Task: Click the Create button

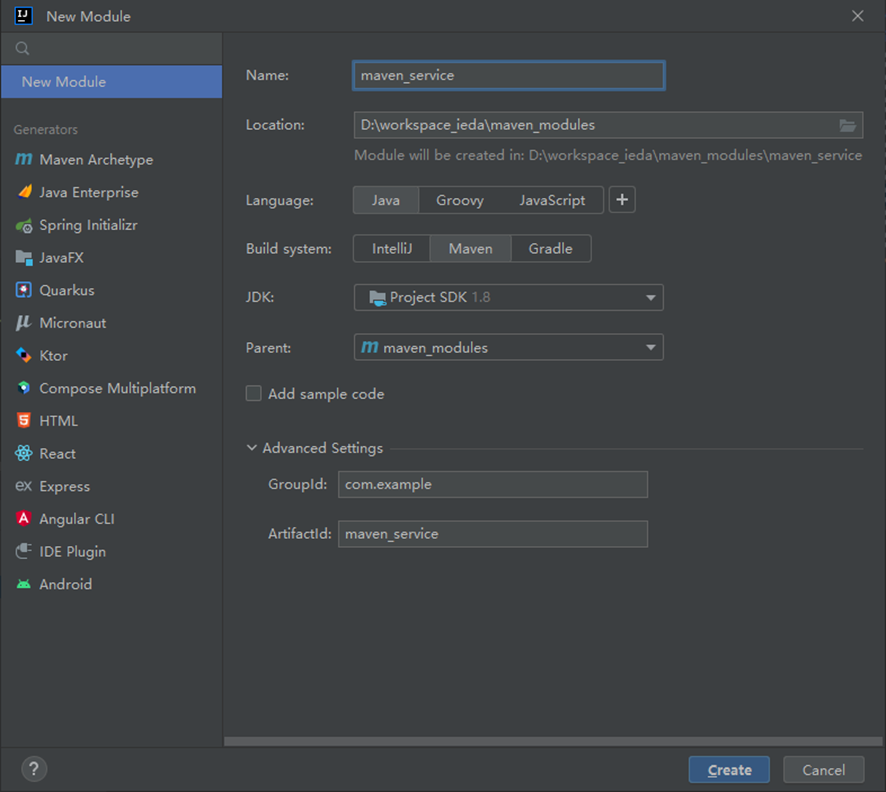Action: click(x=729, y=769)
